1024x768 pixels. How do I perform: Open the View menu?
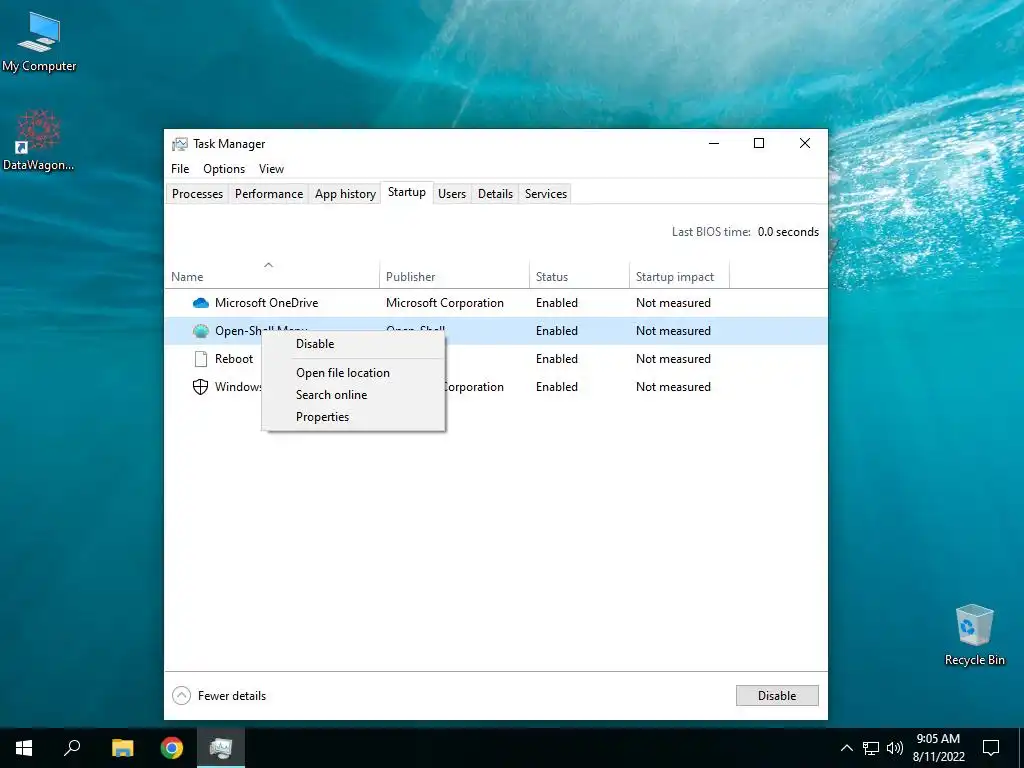(271, 169)
